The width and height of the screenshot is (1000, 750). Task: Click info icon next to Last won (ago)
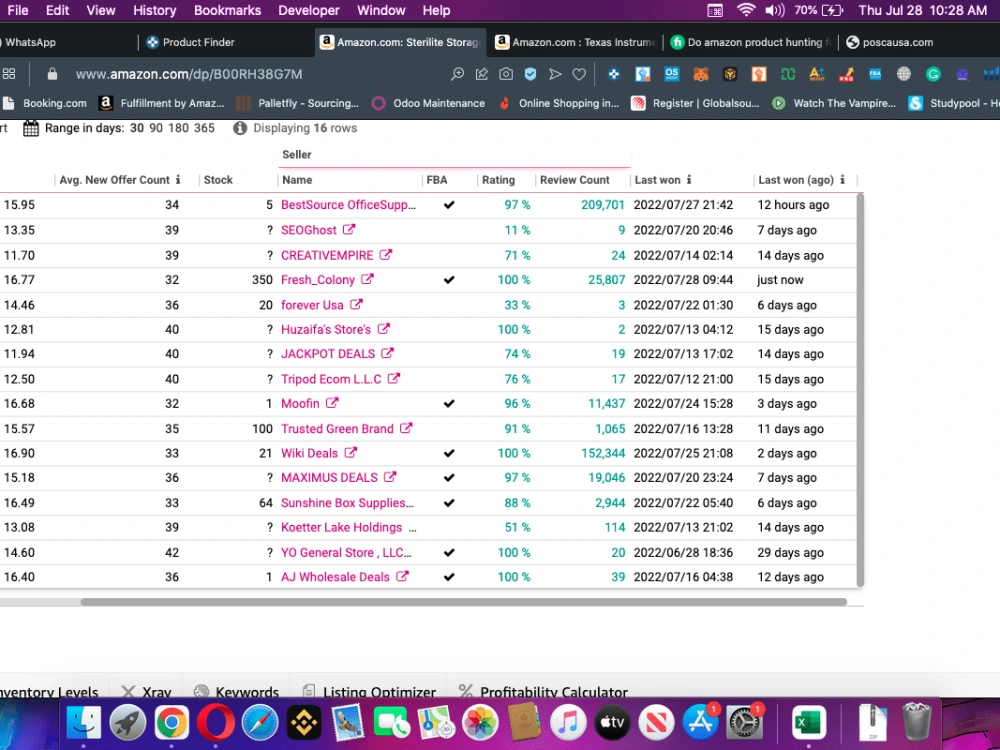[x=842, y=179]
